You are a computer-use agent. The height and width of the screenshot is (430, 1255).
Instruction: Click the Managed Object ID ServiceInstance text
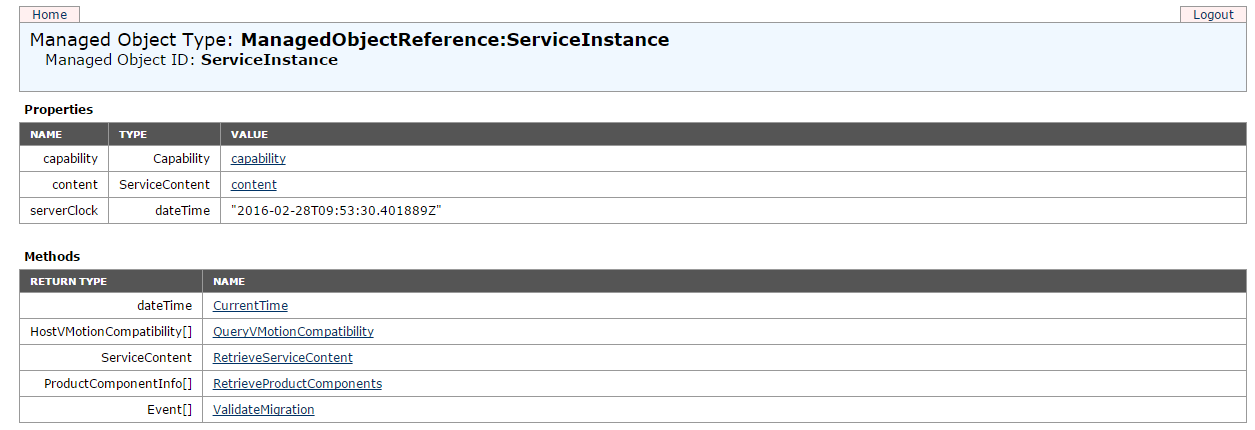(269, 60)
